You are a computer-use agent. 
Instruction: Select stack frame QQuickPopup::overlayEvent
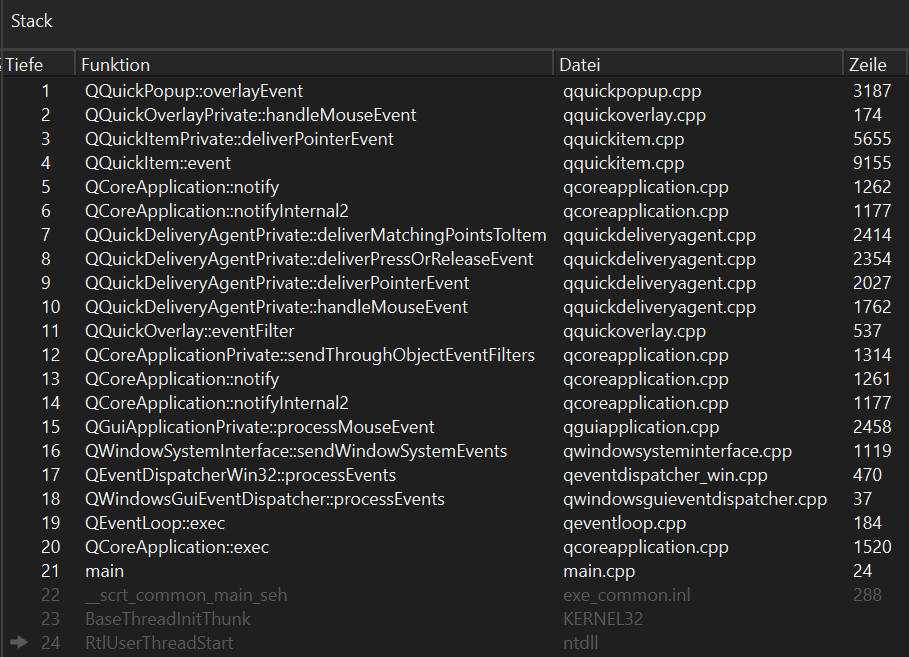pyautogui.click(x=454, y=91)
